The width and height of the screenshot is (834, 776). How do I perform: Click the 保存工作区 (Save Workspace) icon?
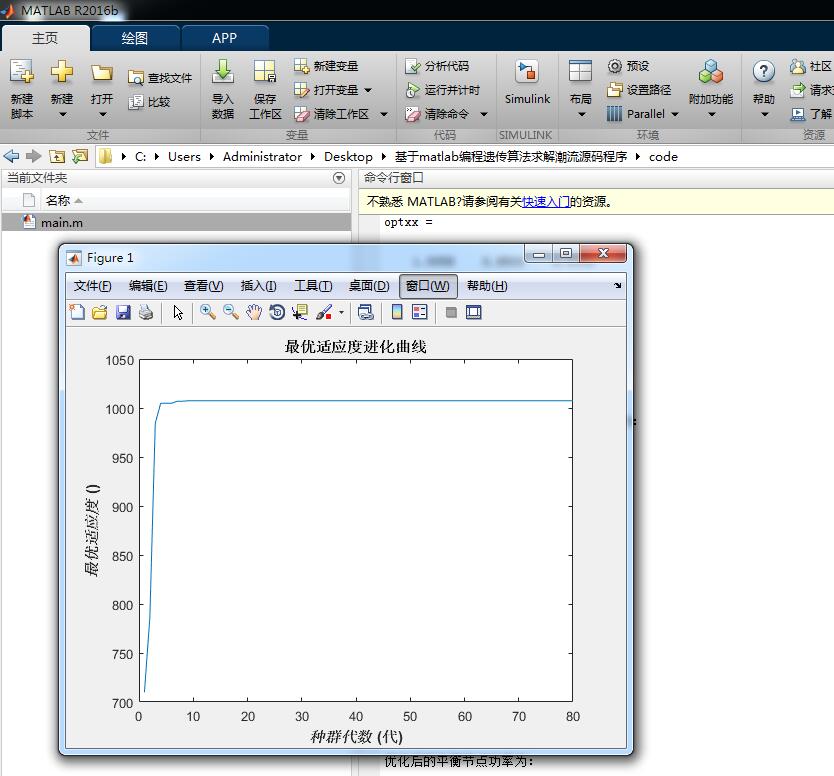click(x=265, y=72)
